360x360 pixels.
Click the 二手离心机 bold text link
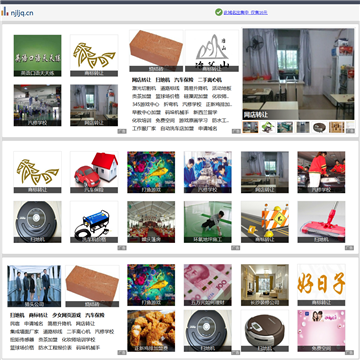click(x=210, y=80)
